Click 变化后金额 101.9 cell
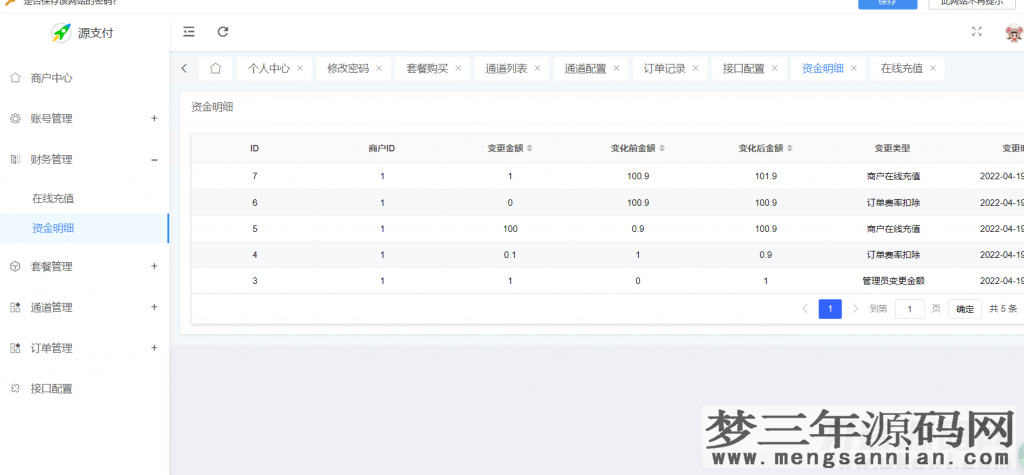 [x=766, y=176]
